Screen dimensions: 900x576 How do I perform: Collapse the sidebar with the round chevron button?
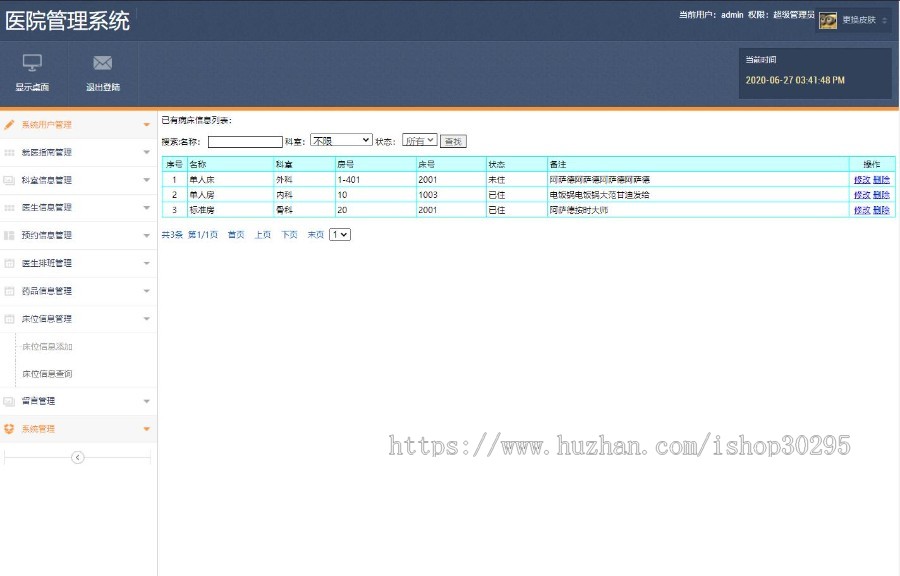(77, 457)
